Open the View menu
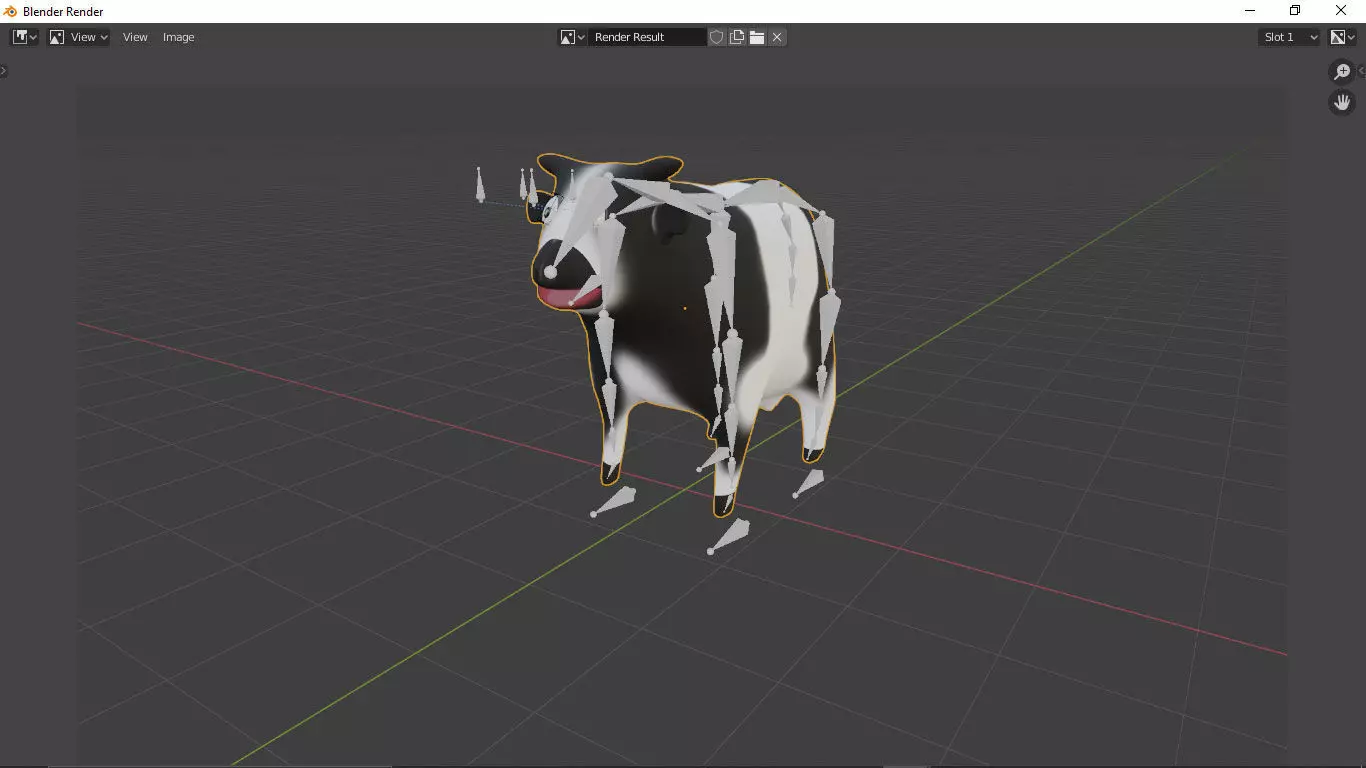The image size is (1366, 768). point(135,37)
